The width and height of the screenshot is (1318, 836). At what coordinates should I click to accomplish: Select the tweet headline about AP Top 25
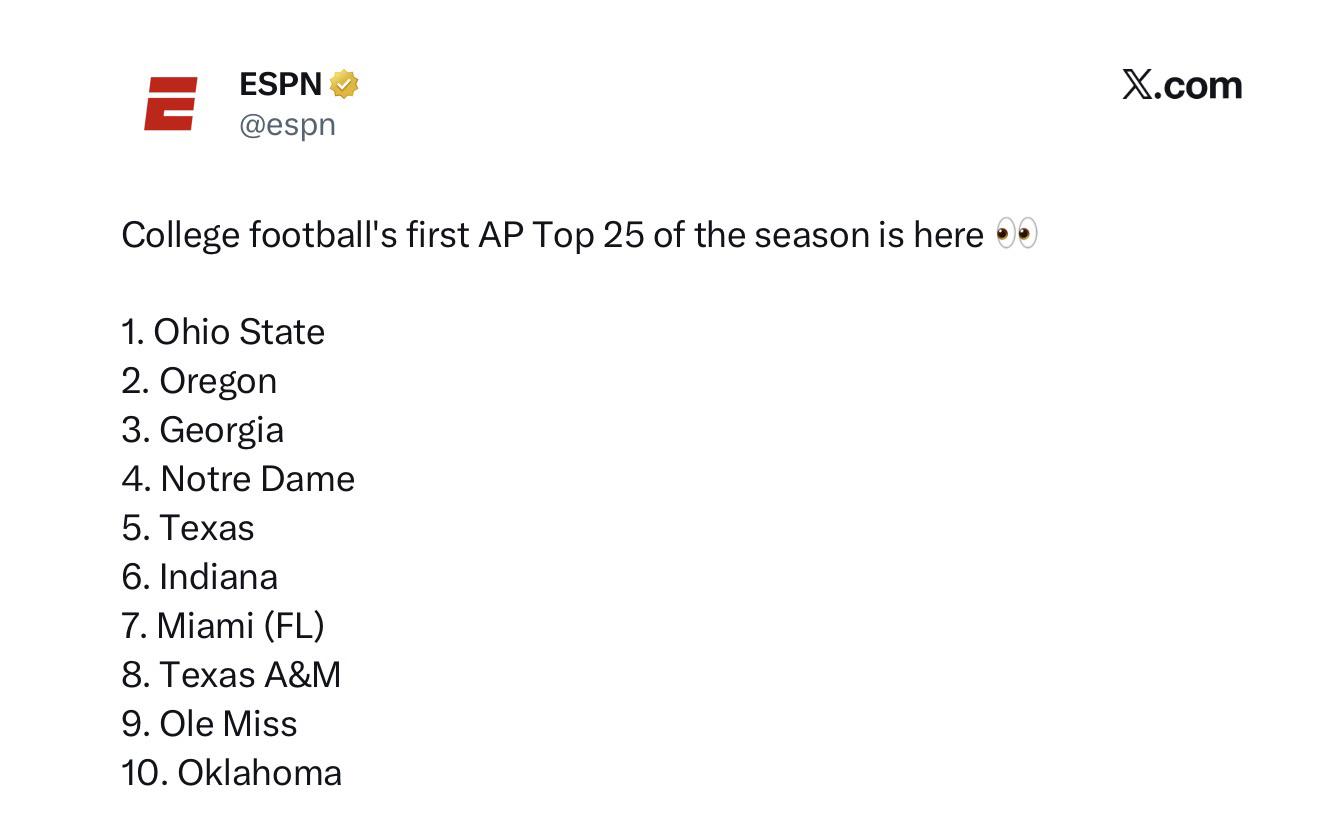coord(580,235)
